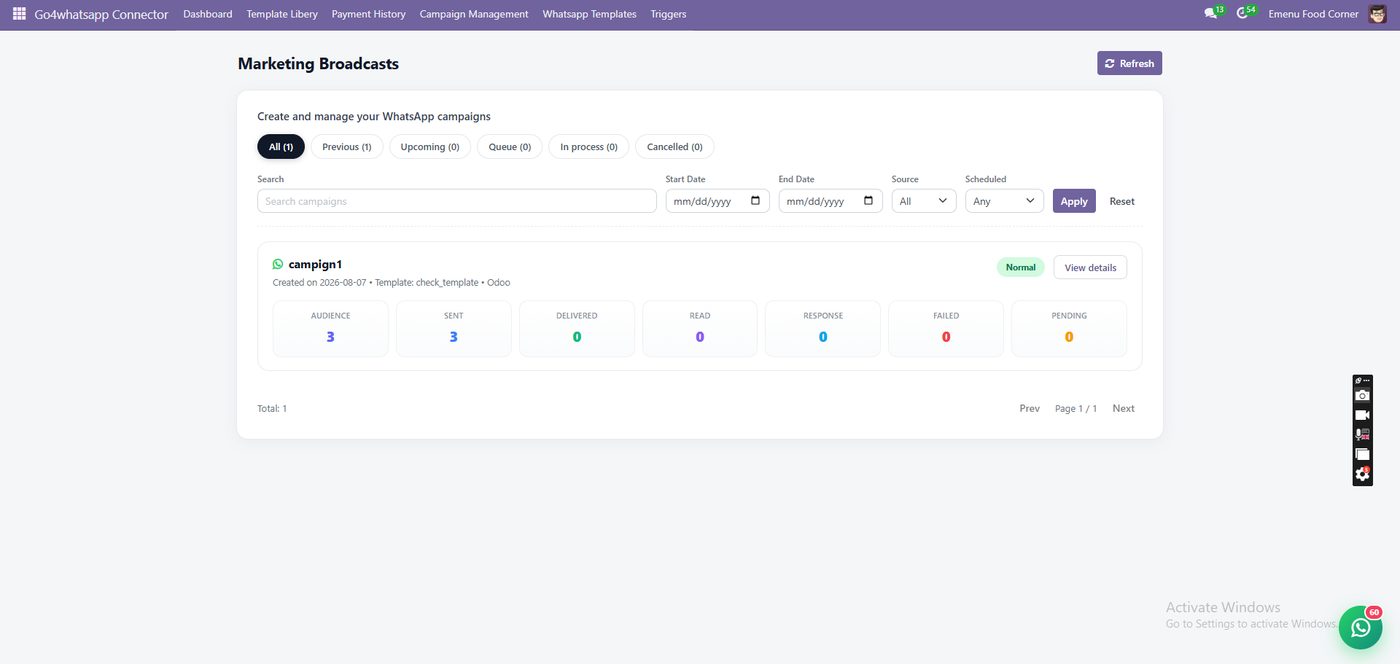Image resolution: width=1400 pixels, height=664 pixels.
Task: Click the stacked windows icon in side toolbar
Action: [1362, 454]
